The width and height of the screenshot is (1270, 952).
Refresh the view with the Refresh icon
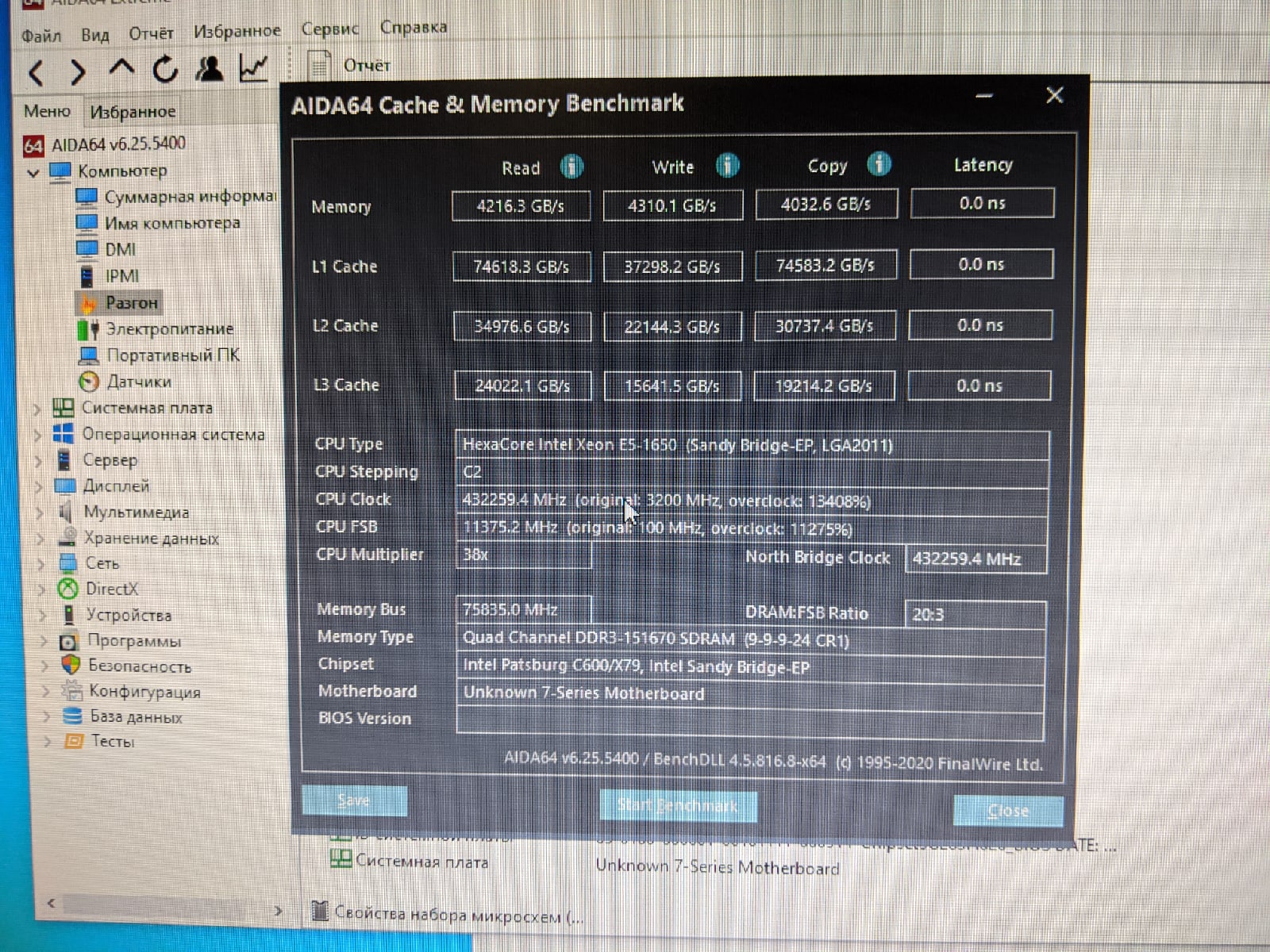(x=164, y=70)
